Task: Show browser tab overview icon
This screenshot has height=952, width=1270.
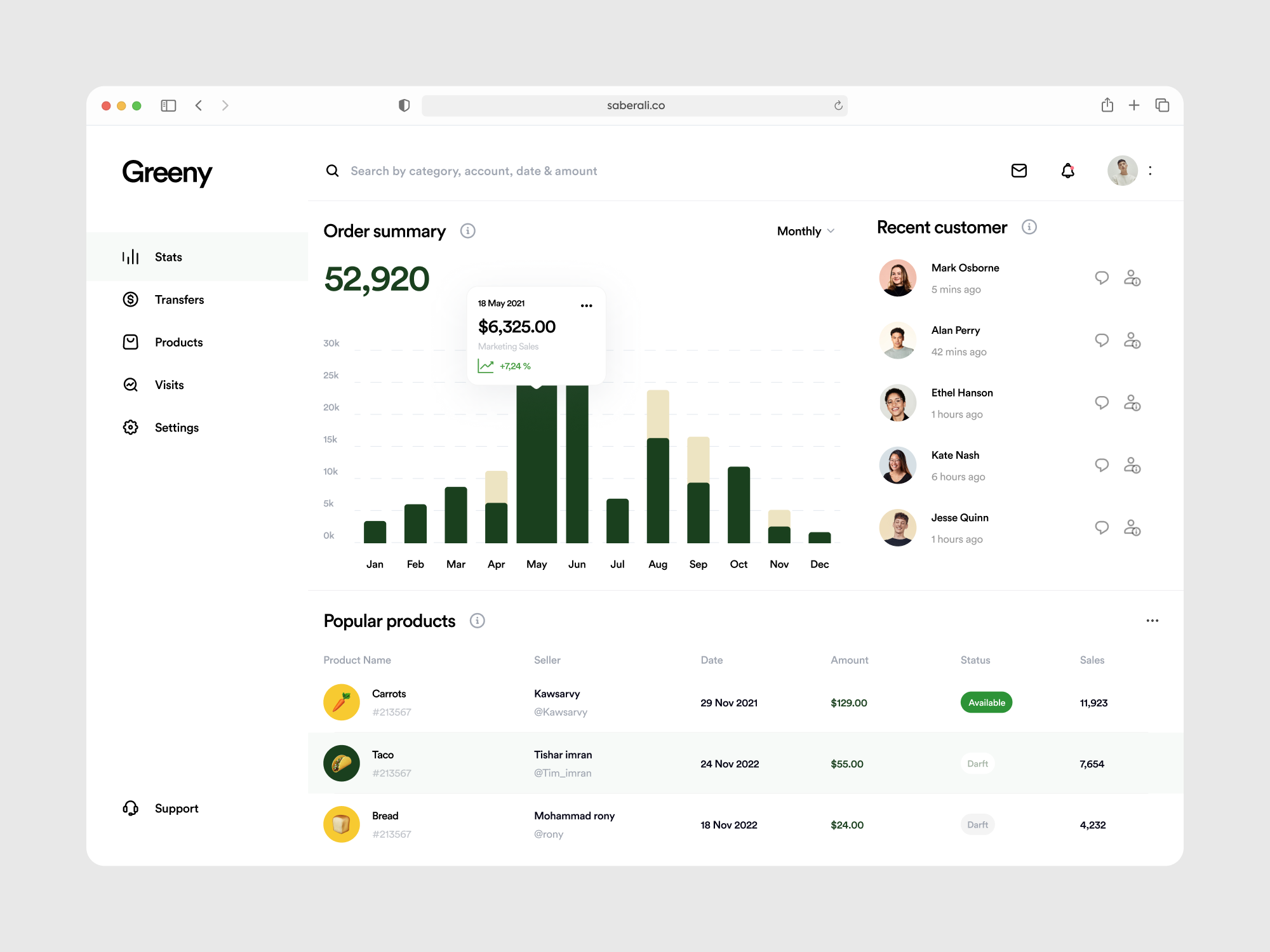Action: coord(1162,105)
